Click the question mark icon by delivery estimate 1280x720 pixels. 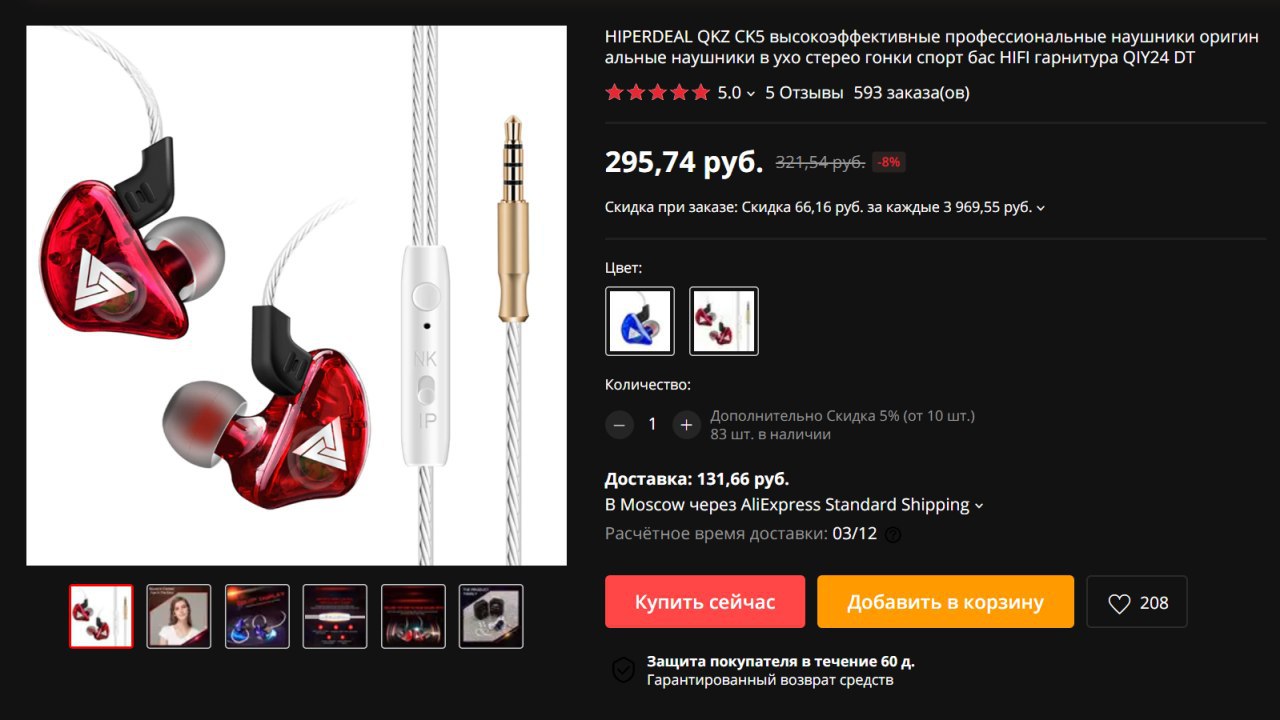coord(893,534)
